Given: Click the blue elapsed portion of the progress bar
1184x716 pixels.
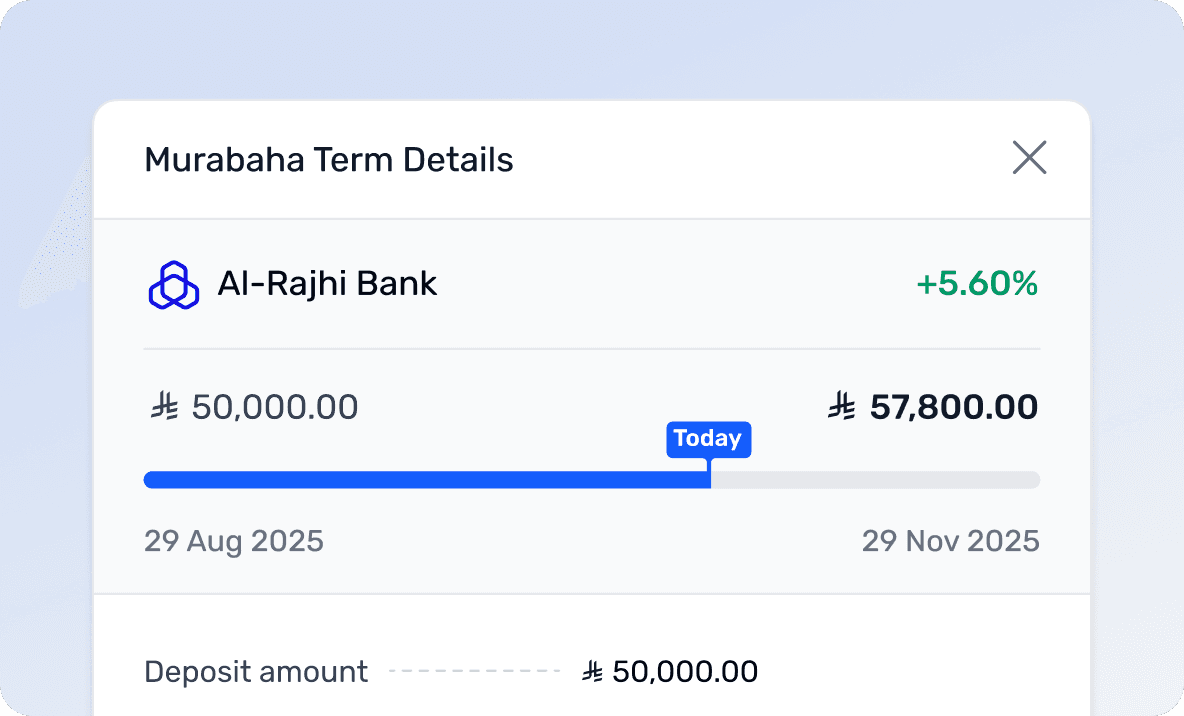Looking at the screenshot, I should point(420,480).
